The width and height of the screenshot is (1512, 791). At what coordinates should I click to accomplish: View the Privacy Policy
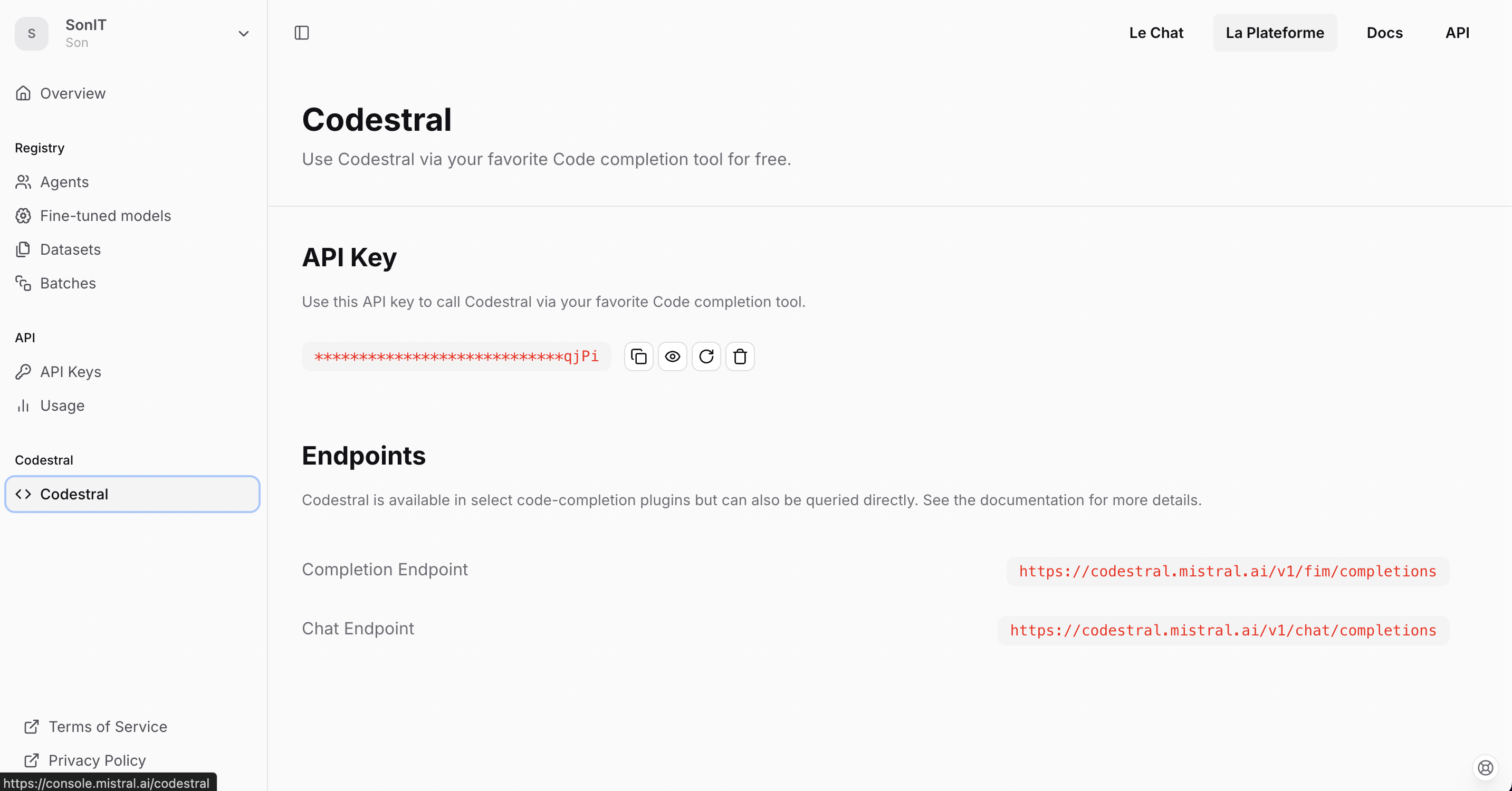point(98,760)
